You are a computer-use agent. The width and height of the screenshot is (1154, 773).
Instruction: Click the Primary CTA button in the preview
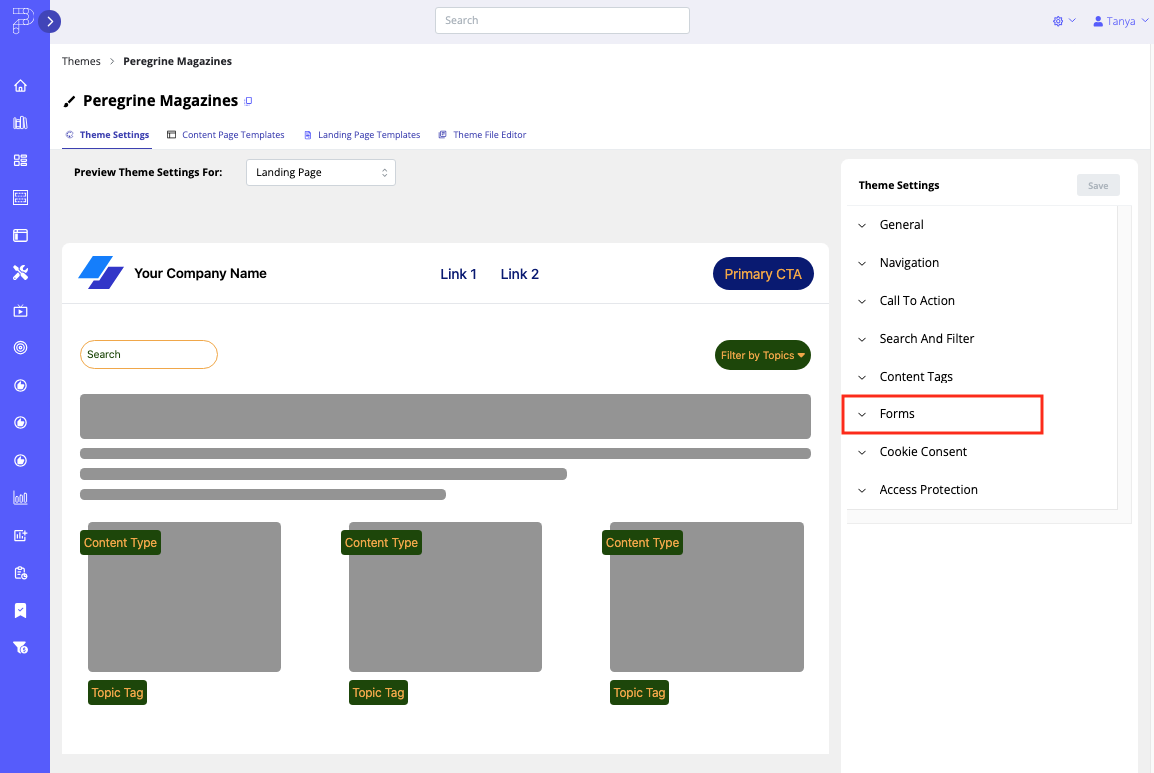tap(763, 273)
